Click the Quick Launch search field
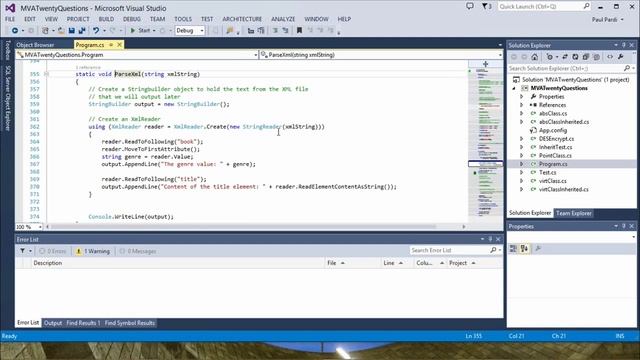Screen dimensions: 640x360 point(544,6)
